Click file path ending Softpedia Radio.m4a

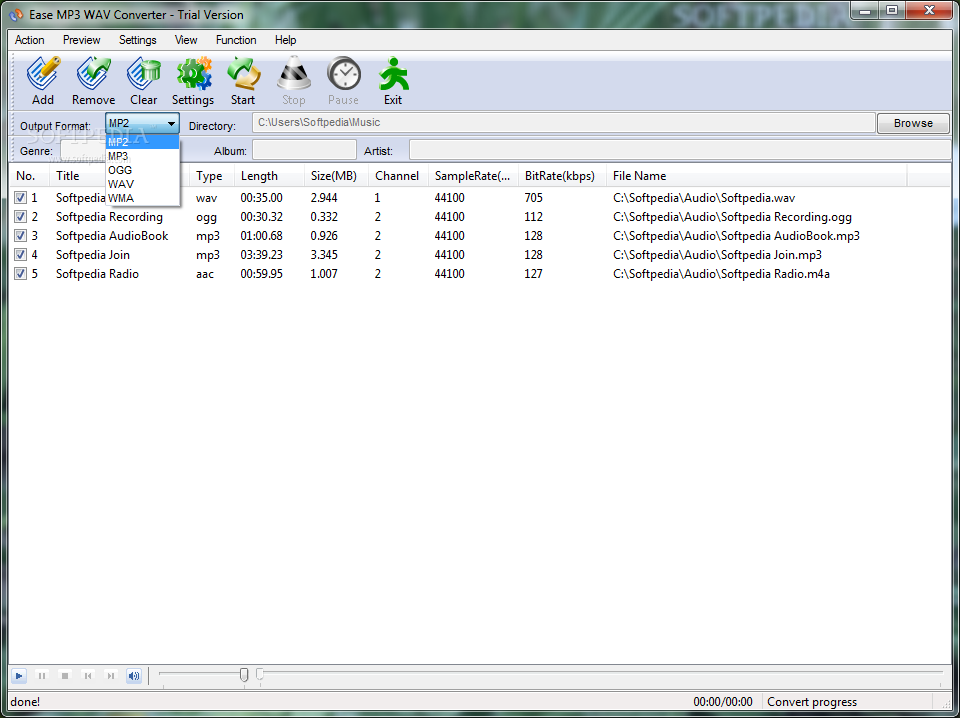tap(721, 274)
